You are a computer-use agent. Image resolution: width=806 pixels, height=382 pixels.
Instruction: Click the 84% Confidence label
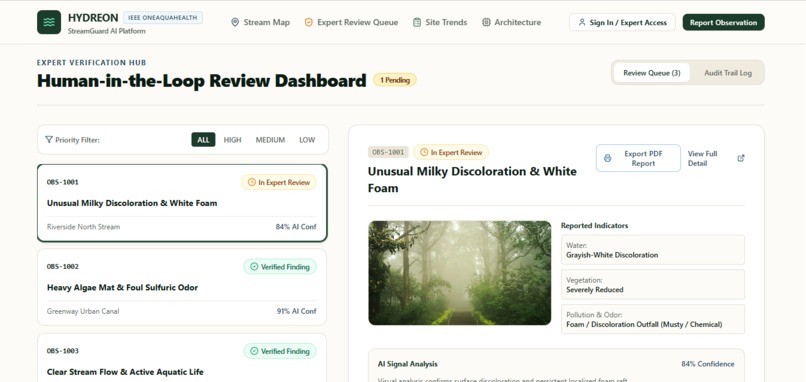(x=708, y=363)
